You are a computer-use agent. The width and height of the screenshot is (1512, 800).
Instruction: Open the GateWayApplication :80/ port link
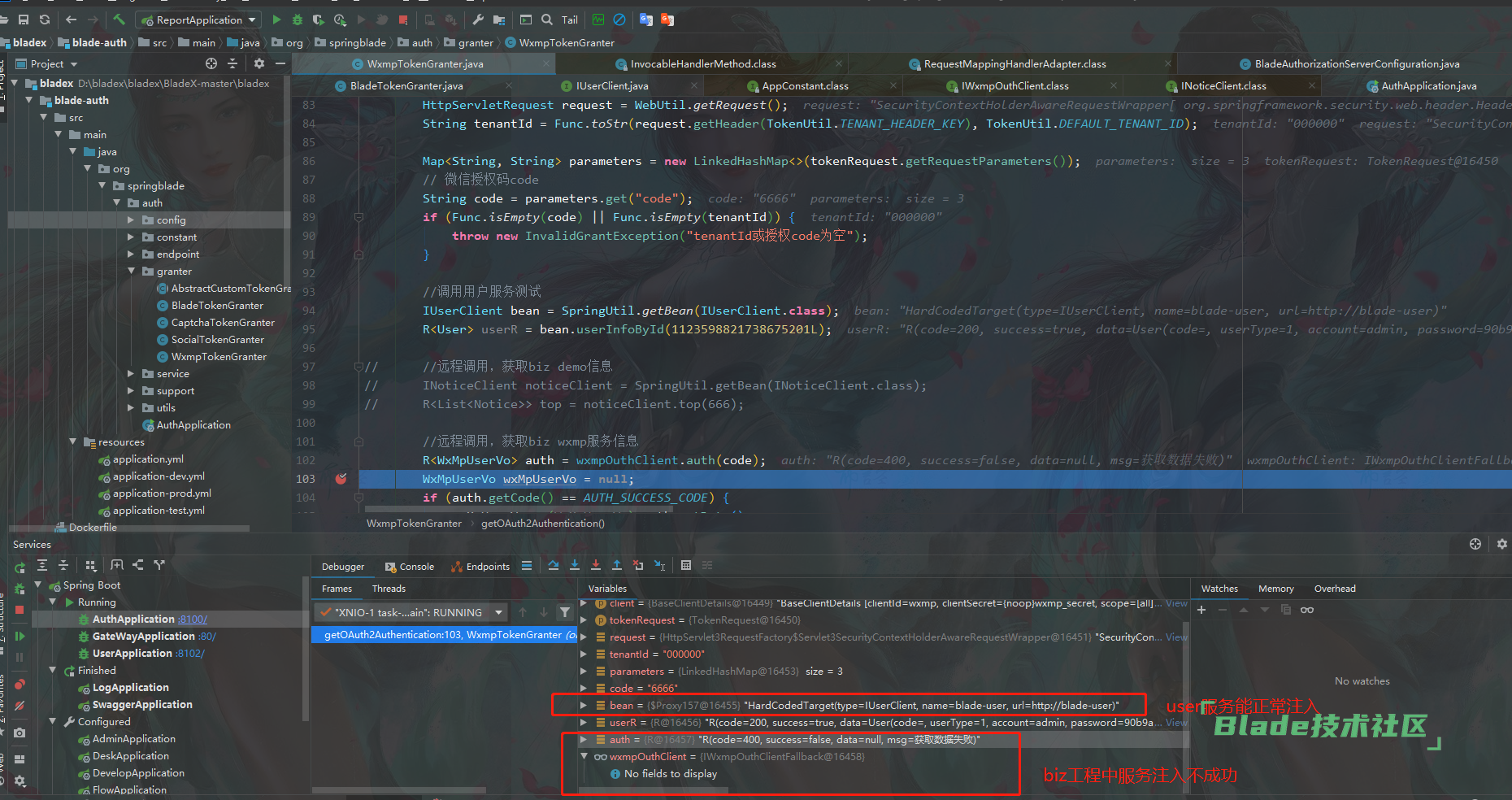[x=207, y=637]
